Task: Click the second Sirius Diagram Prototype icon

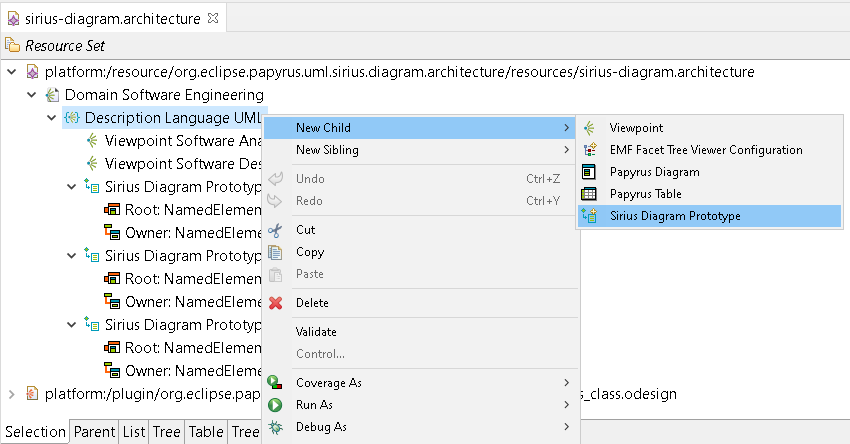Action: pyautogui.click(x=92, y=255)
